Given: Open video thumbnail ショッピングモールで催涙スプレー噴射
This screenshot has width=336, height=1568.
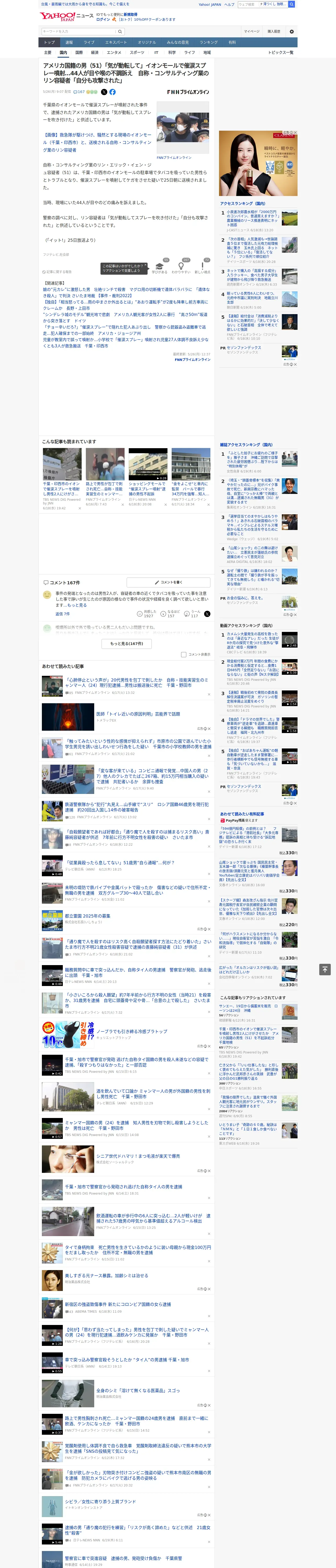Looking at the screenshot, I should (x=148, y=464).
